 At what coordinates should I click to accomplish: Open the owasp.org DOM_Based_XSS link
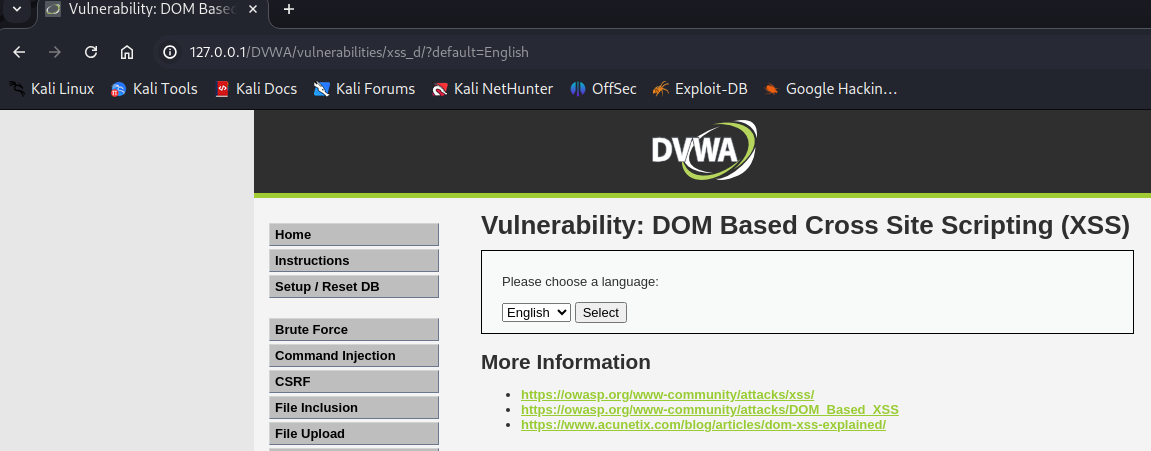pos(710,410)
